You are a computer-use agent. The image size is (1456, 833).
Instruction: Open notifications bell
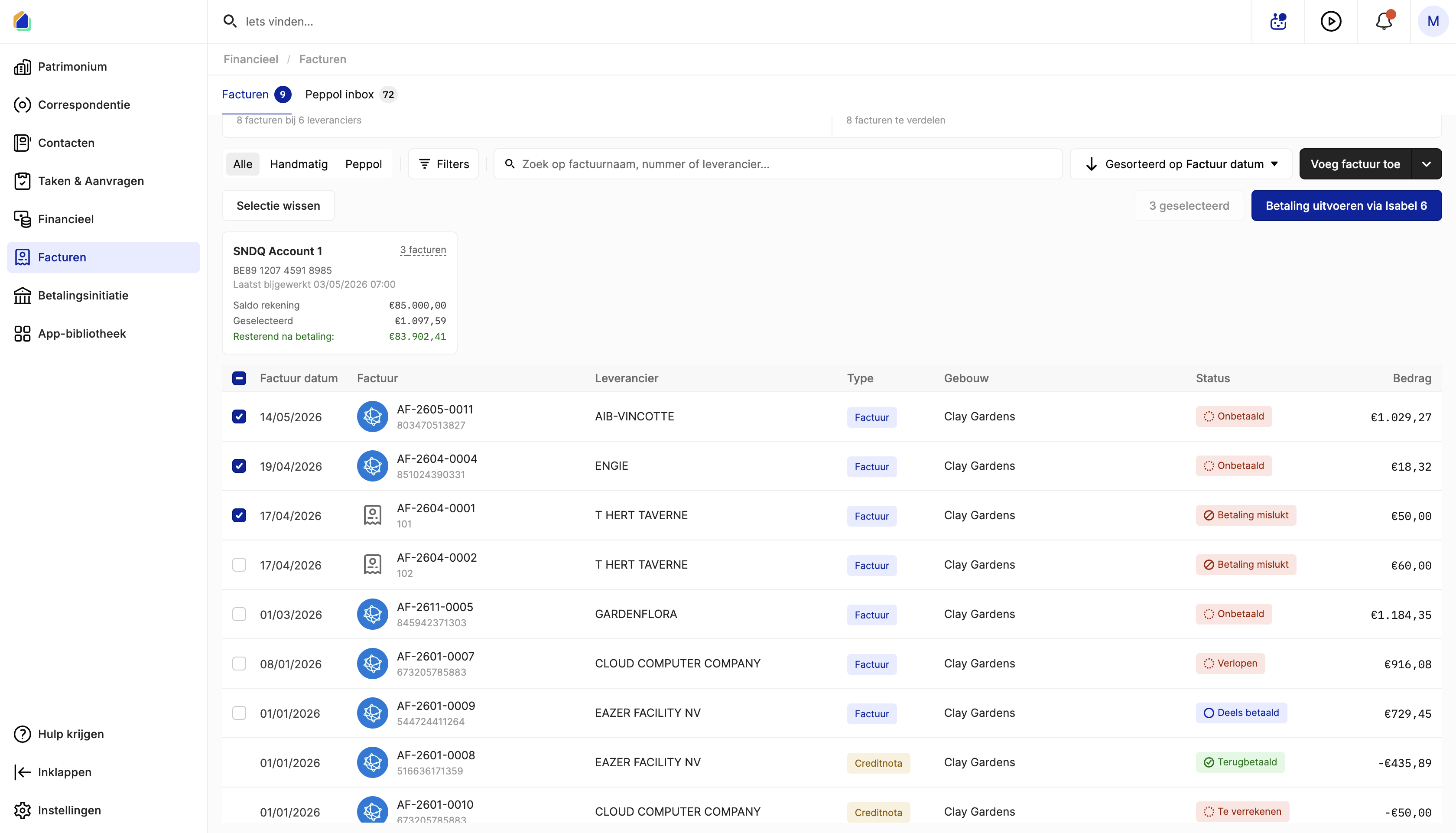(1384, 21)
